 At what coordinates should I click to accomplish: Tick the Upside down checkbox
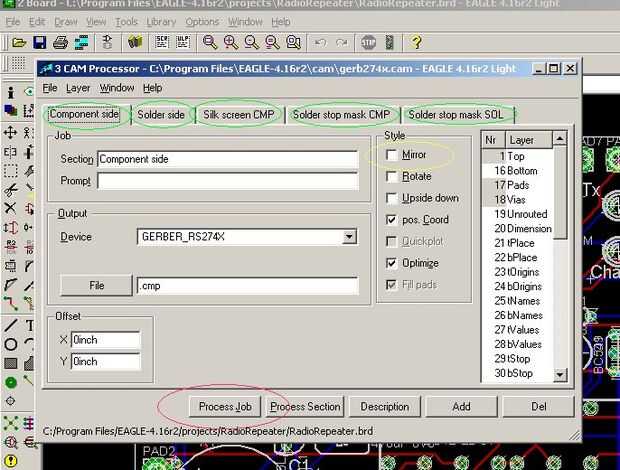391,198
